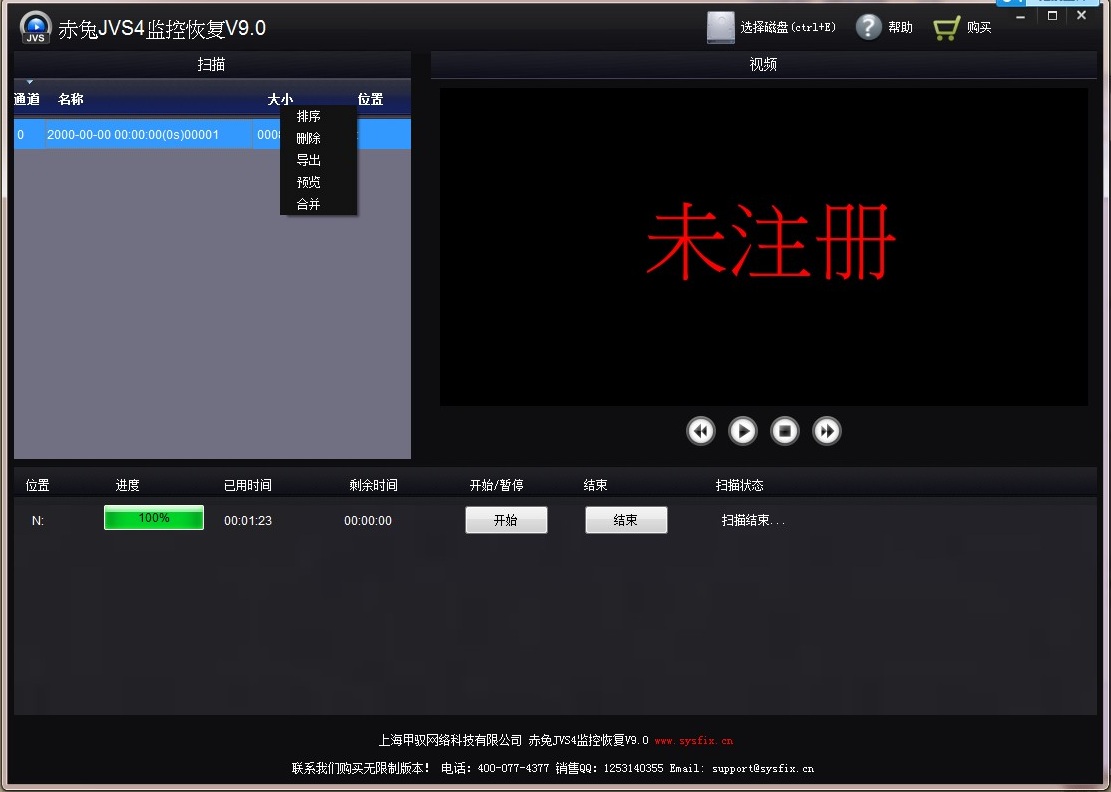Image resolution: width=1111 pixels, height=792 pixels.
Task: Click the 开始/暂停 column header
Action: click(497, 485)
